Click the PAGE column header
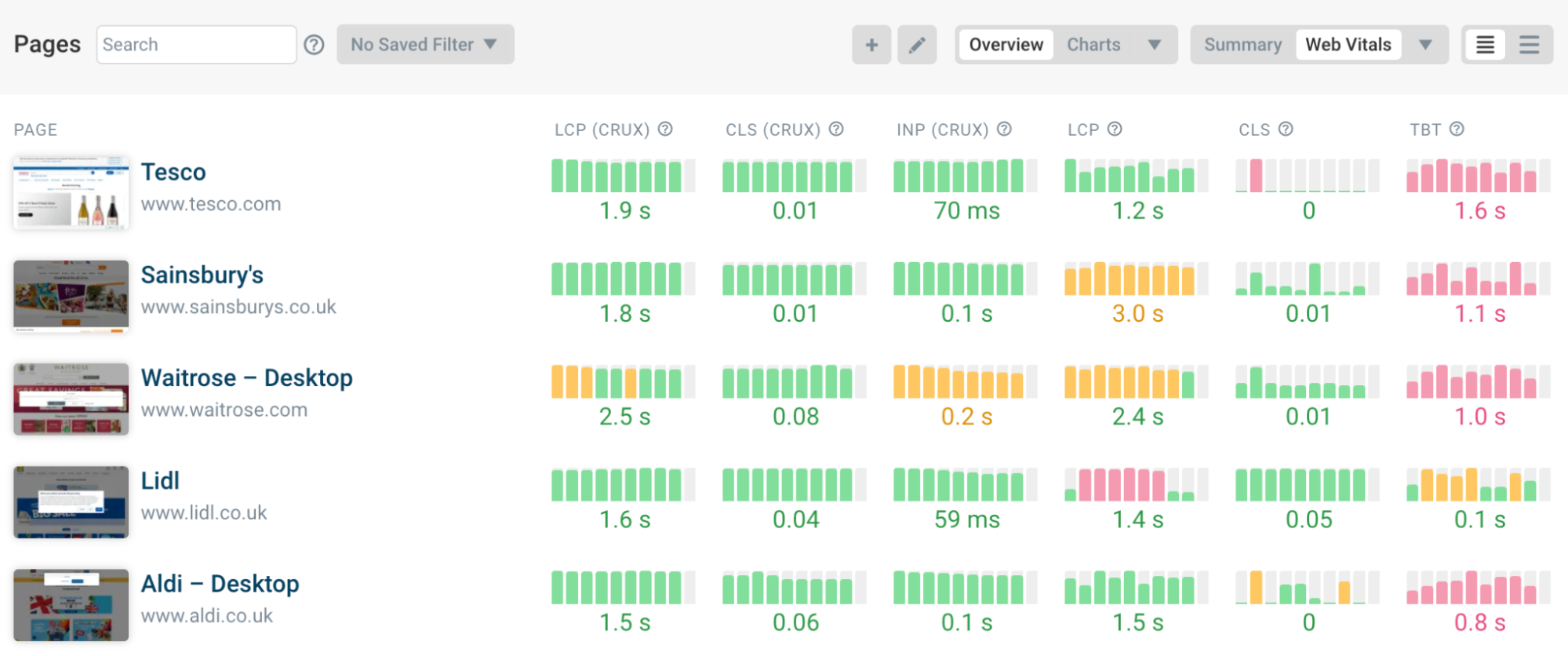The width and height of the screenshot is (1568, 656). pyautogui.click(x=35, y=129)
